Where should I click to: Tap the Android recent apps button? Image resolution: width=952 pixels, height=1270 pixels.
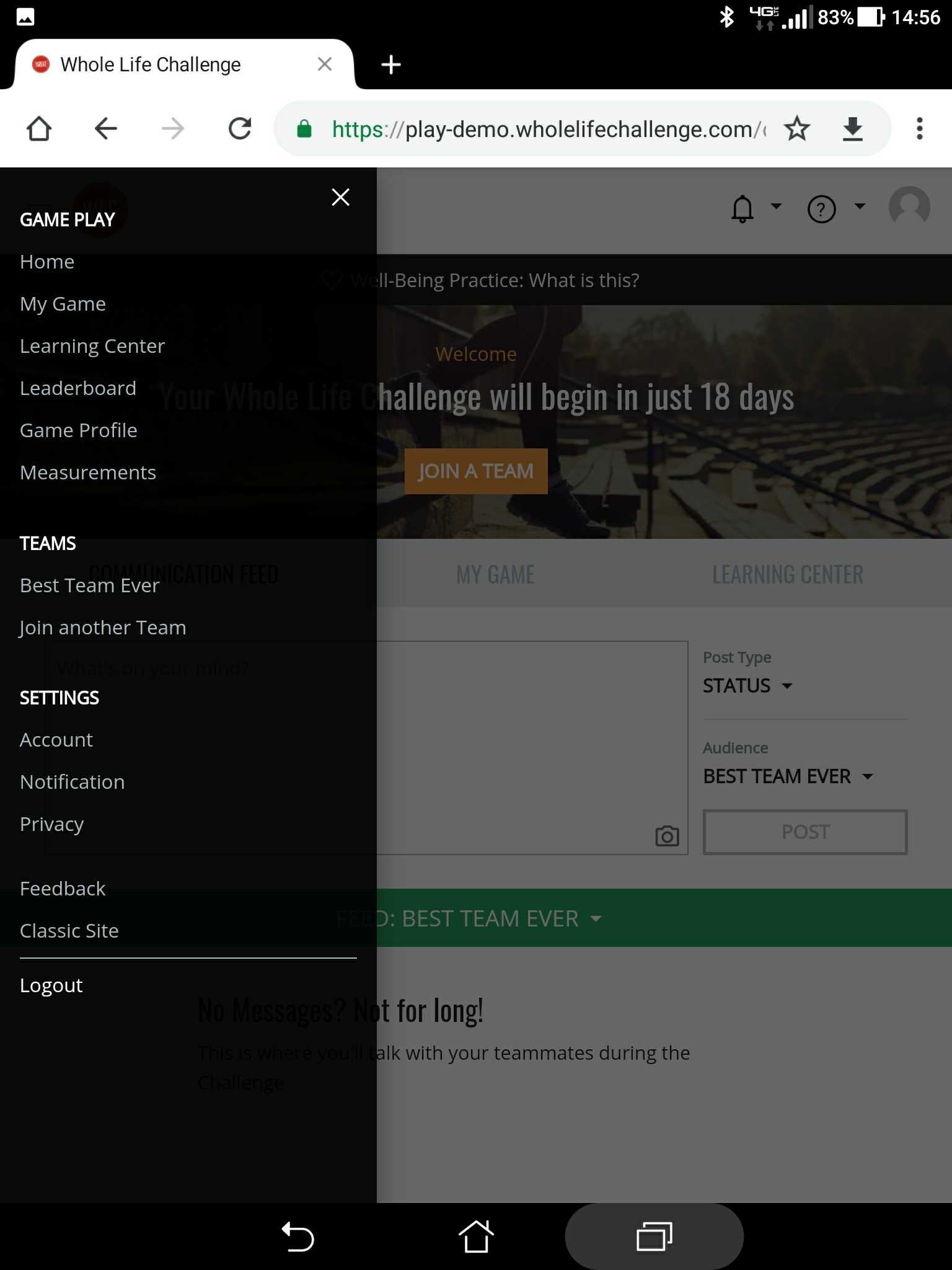click(654, 1237)
